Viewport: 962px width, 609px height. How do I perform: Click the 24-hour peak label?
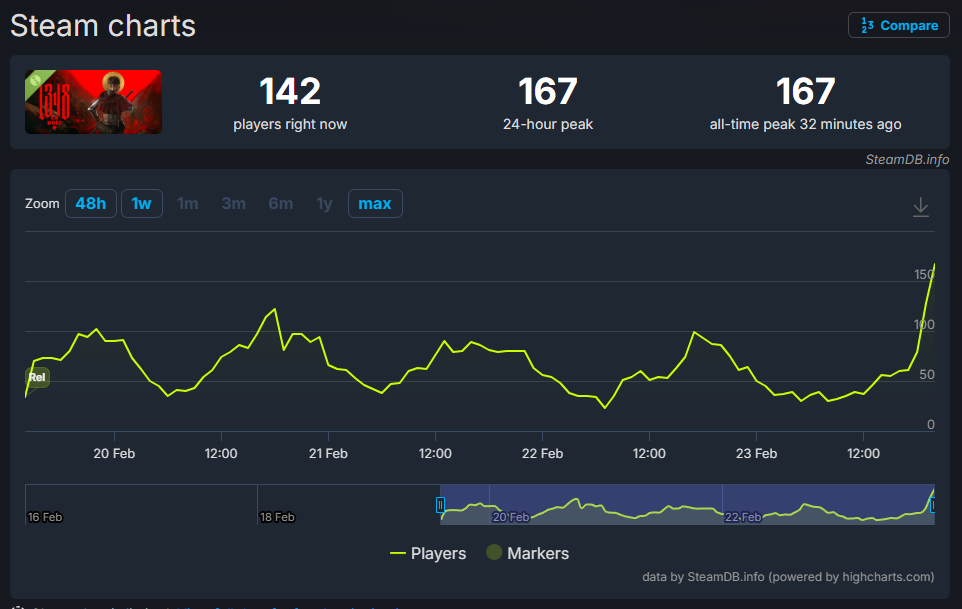pos(548,124)
